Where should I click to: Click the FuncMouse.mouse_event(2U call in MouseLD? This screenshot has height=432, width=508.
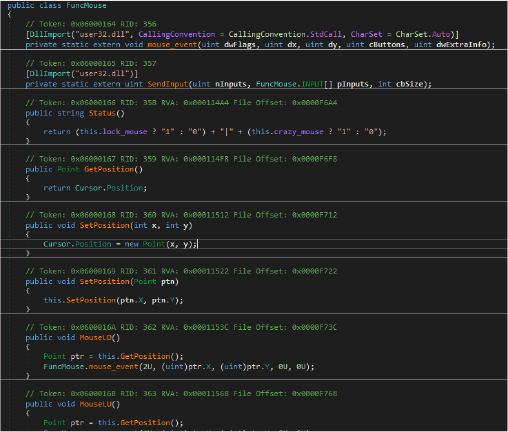[98, 366]
